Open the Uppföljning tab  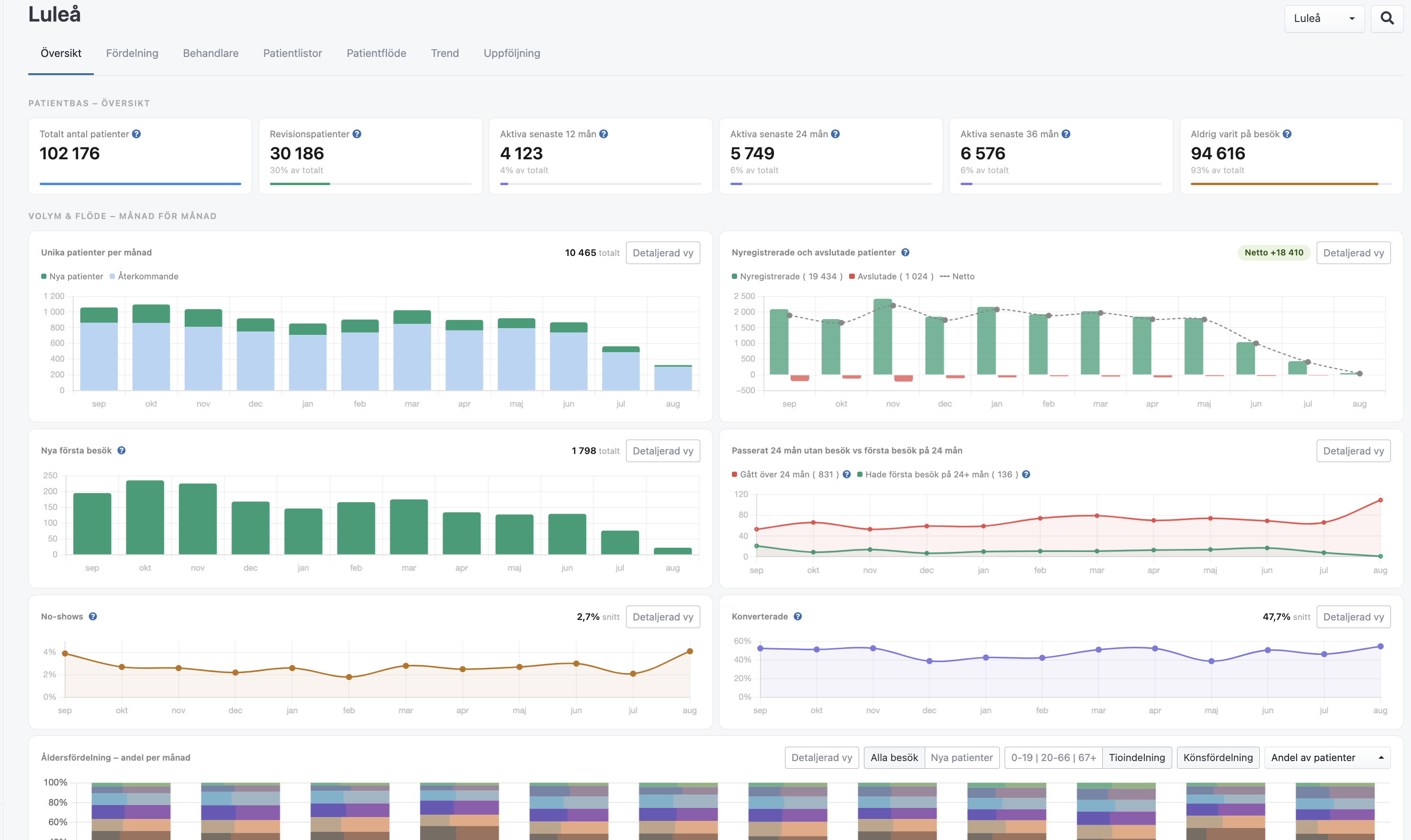coord(512,53)
